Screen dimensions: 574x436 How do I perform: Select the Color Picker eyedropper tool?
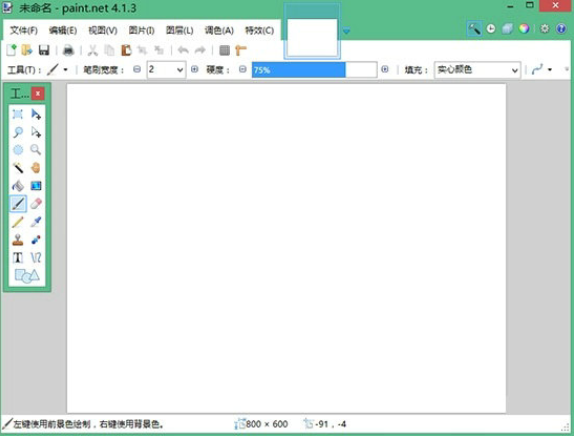click(36, 221)
